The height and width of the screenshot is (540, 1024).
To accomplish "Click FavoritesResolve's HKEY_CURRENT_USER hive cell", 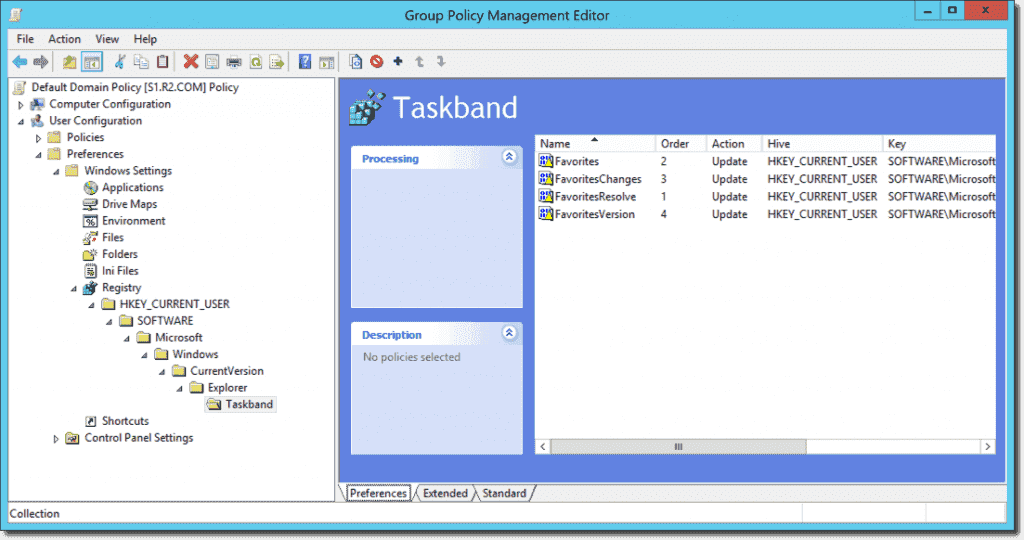I will 822,197.
